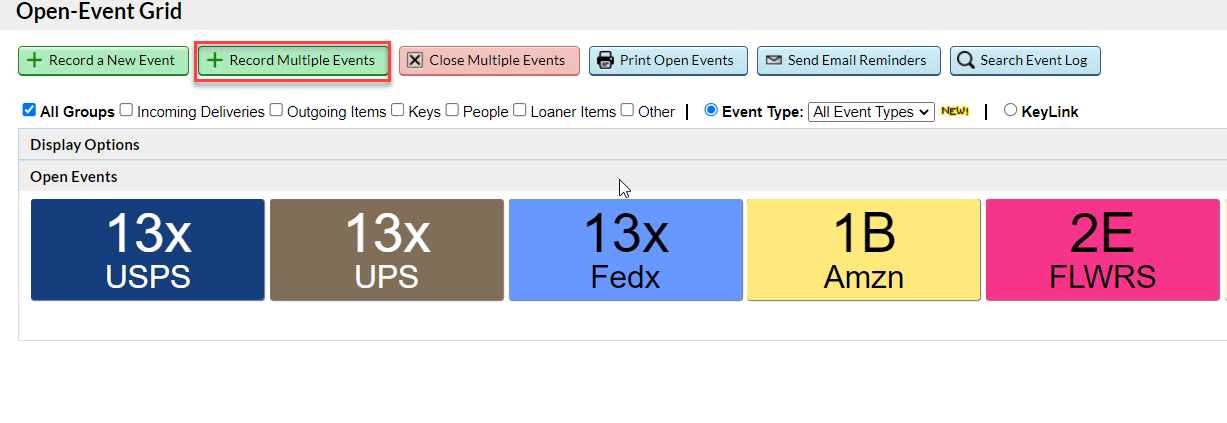Click the printer icon on Print Open Events
This screenshot has height=423, width=1227.
point(605,60)
